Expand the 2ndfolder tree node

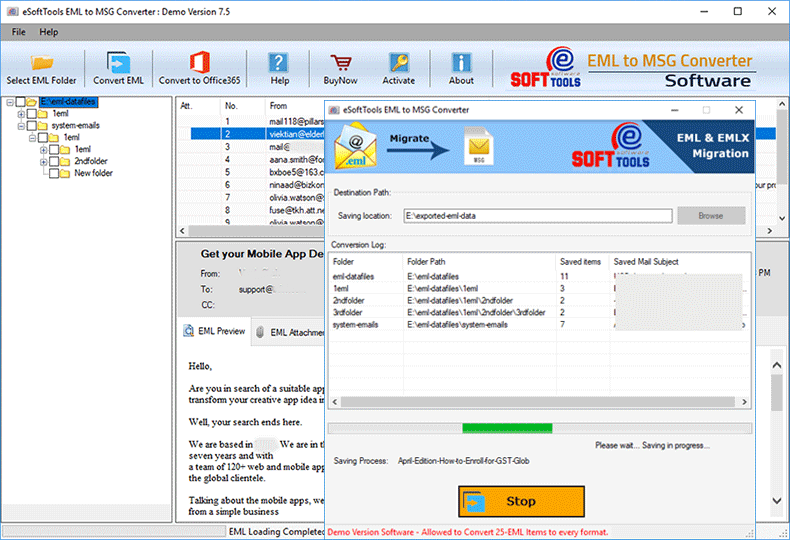44,162
